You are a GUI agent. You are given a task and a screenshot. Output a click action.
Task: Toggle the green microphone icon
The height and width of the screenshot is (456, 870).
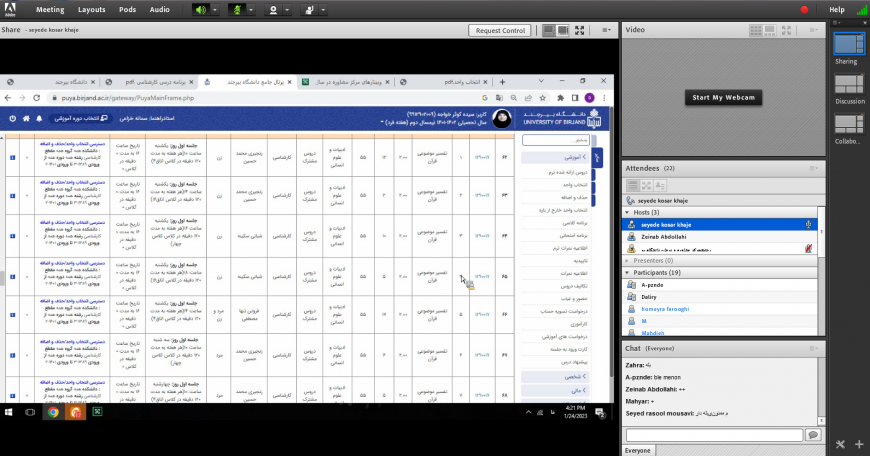[237, 9]
